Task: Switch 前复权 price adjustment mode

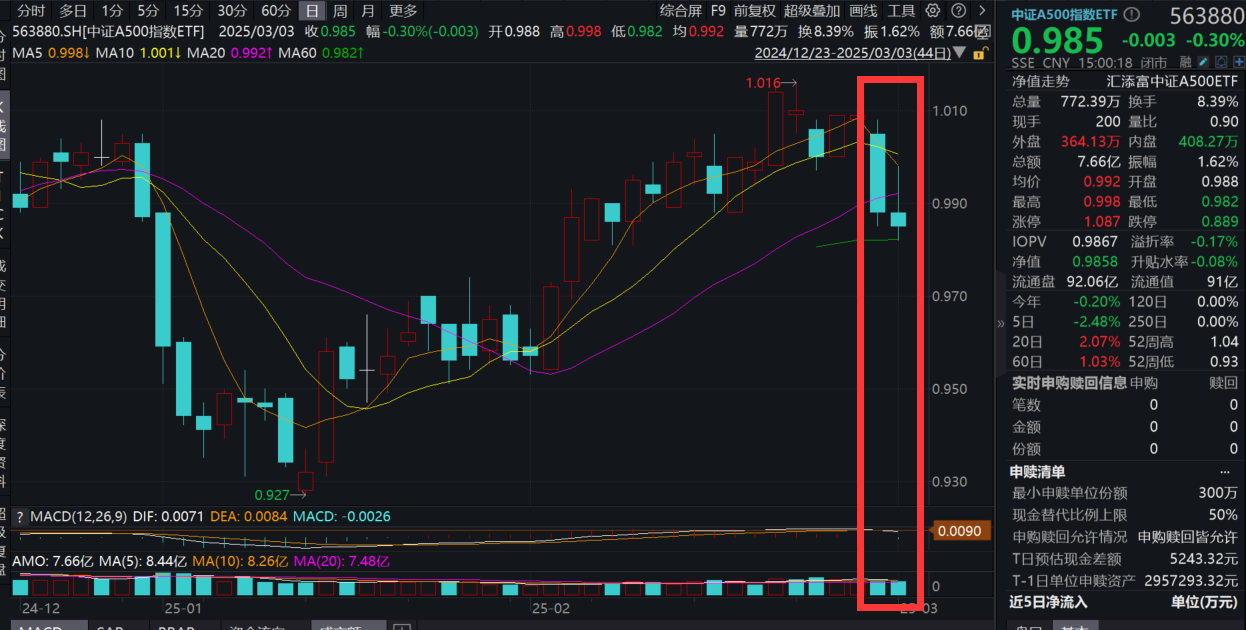Action: (754, 11)
